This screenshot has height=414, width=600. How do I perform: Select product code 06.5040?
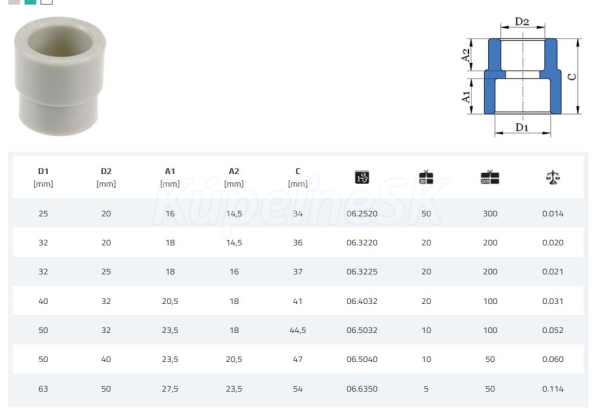pyautogui.click(x=362, y=359)
